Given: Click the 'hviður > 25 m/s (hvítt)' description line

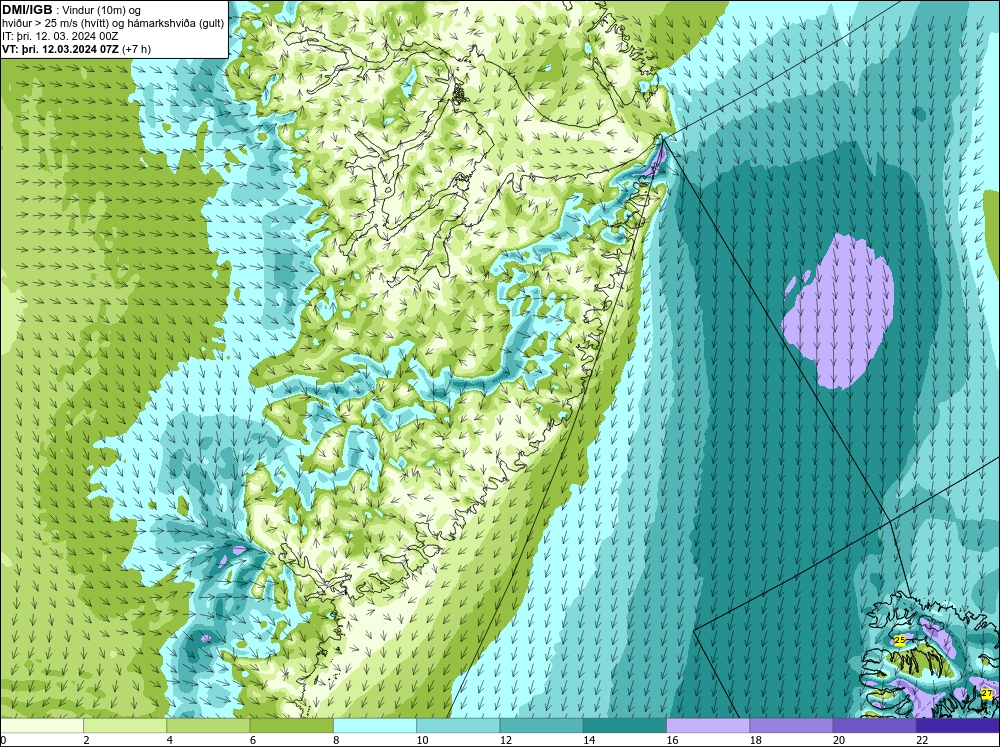Looking at the screenshot, I should click(x=113, y=23).
